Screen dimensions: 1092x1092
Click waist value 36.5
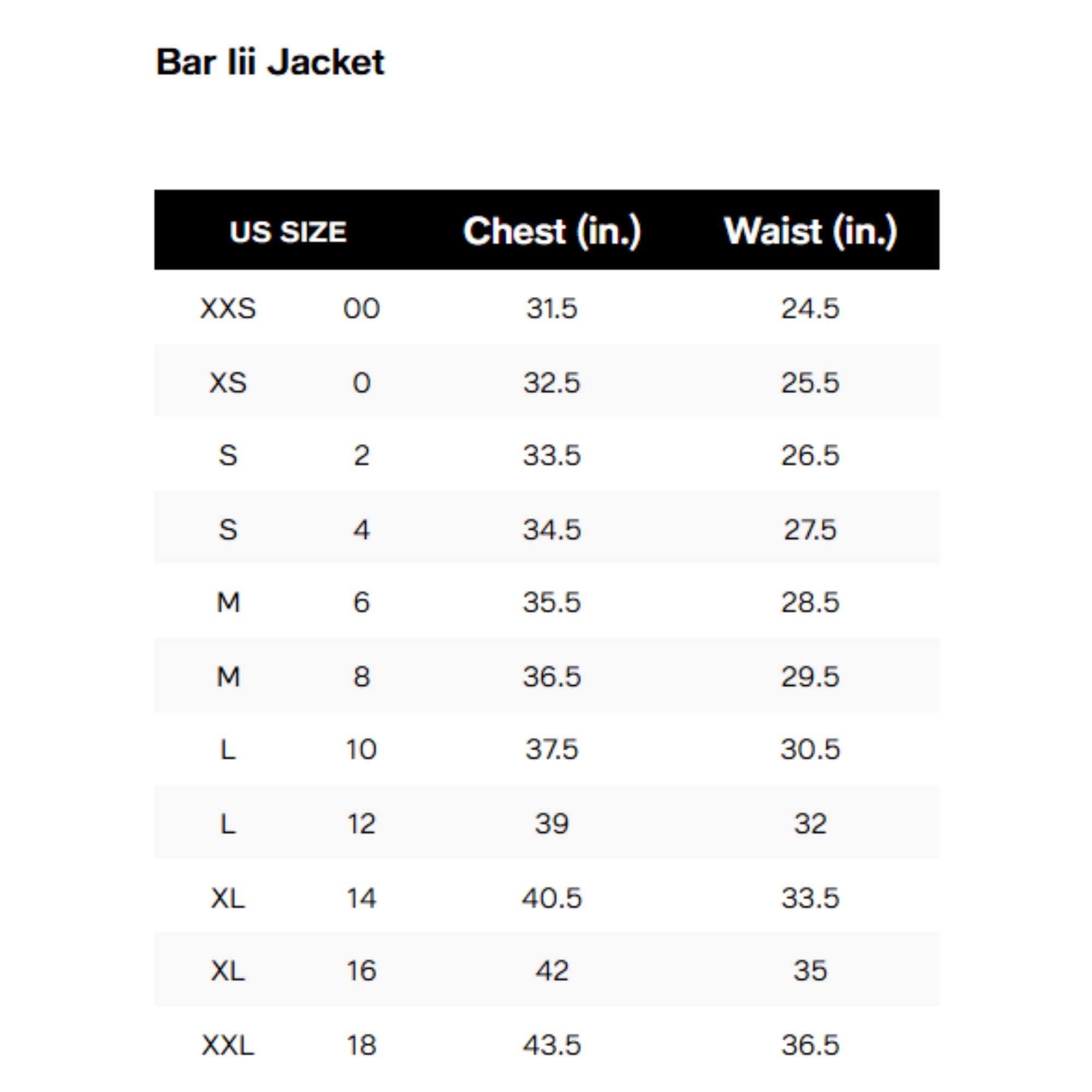coord(810,1044)
